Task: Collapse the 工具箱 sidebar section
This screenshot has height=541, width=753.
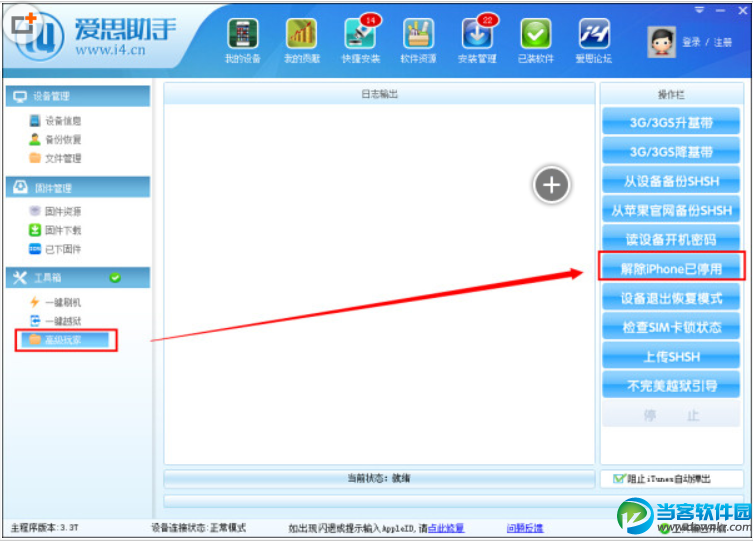Action: tap(78, 277)
